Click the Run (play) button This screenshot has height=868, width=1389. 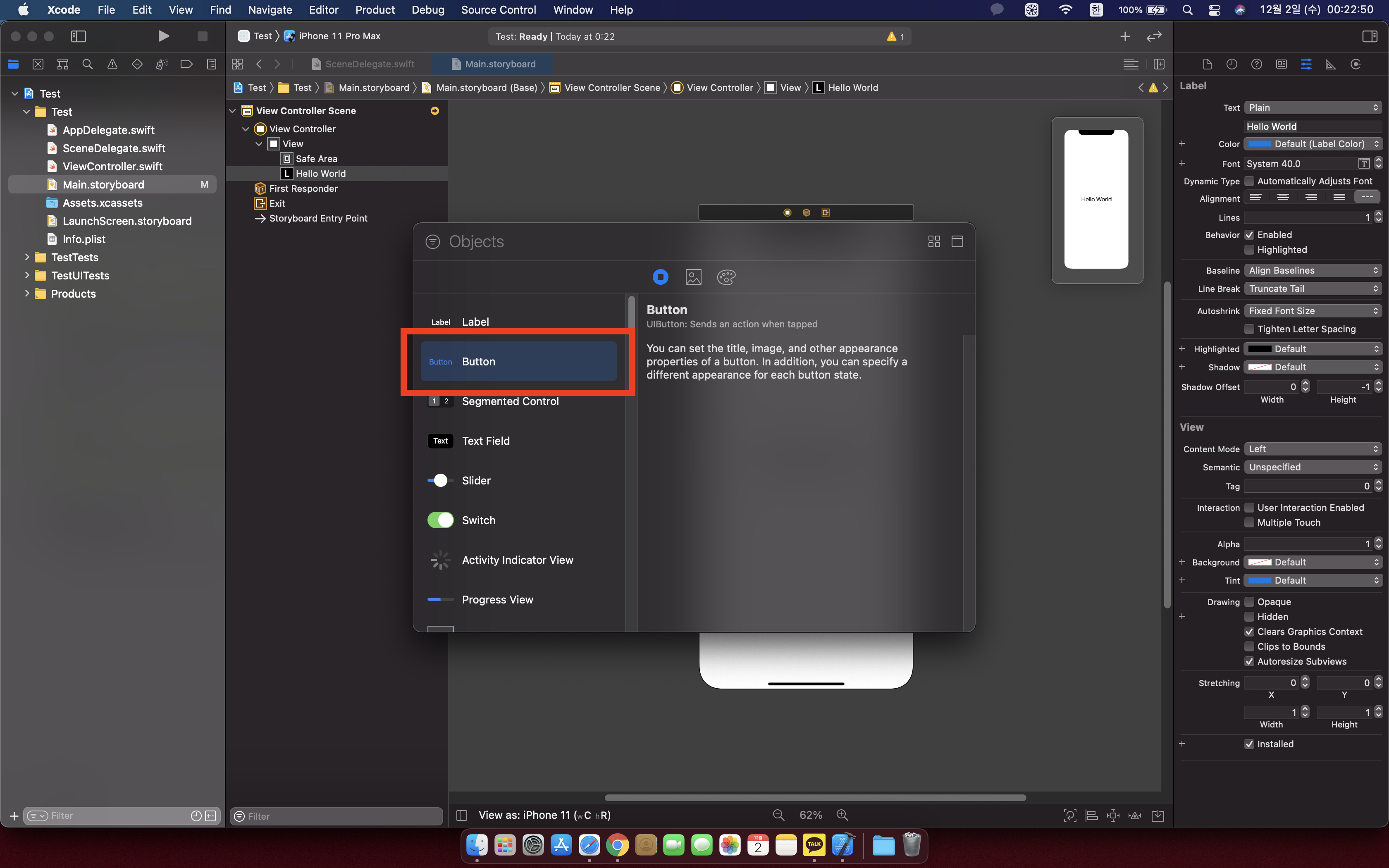pyautogui.click(x=163, y=36)
